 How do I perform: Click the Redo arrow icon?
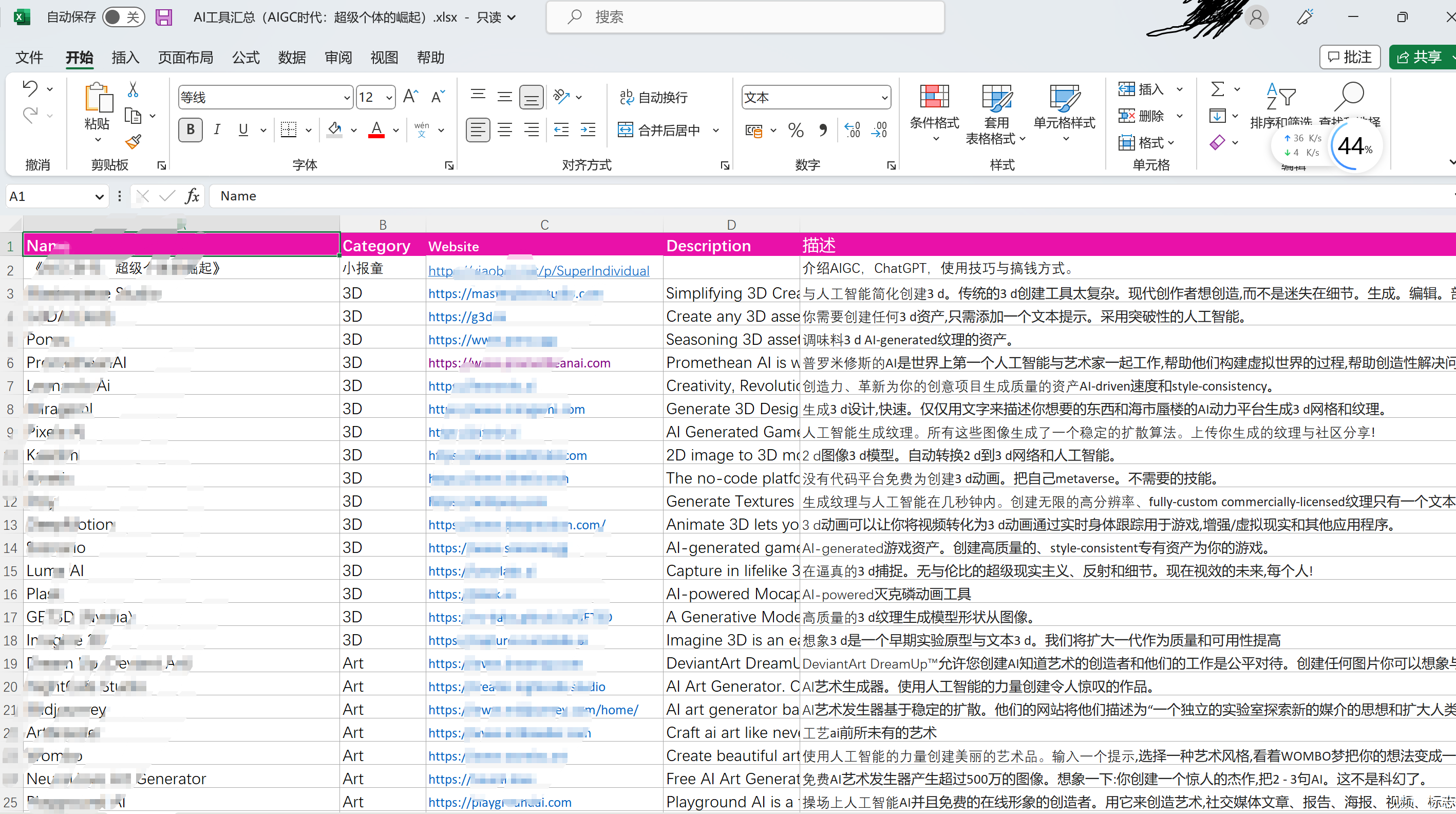30,116
